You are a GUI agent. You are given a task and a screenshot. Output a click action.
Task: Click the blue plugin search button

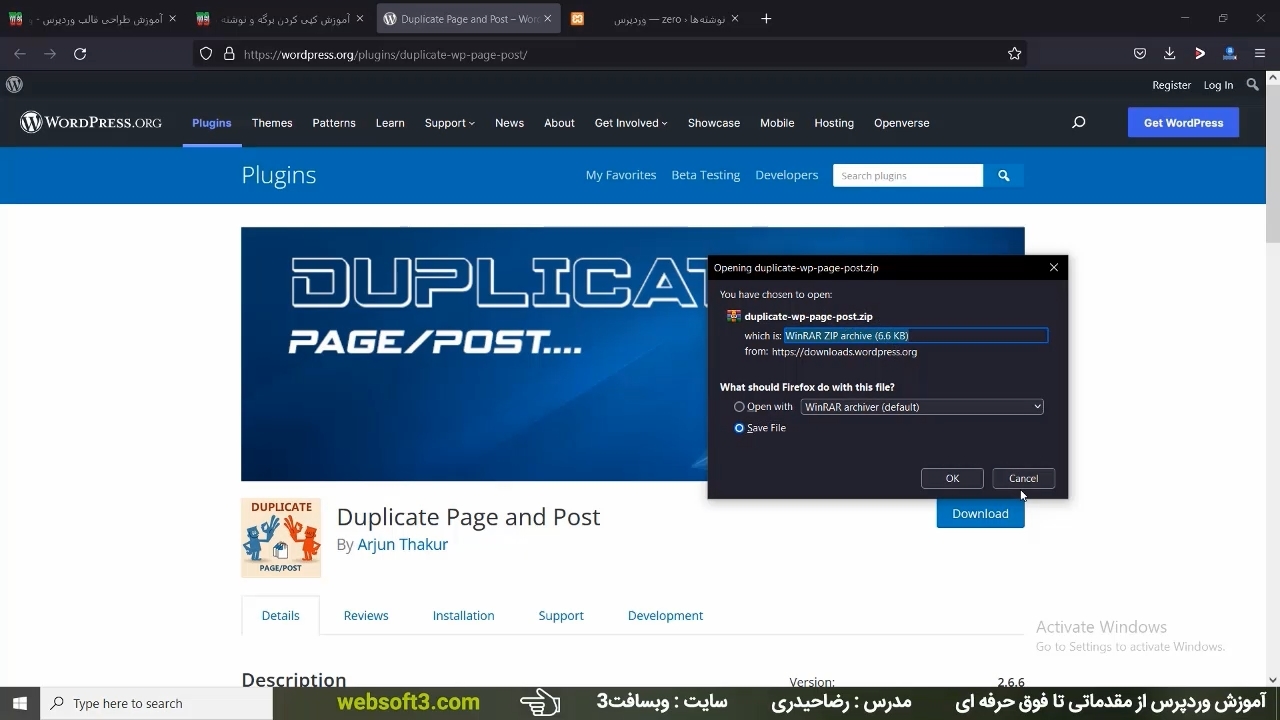[x=1003, y=176]
